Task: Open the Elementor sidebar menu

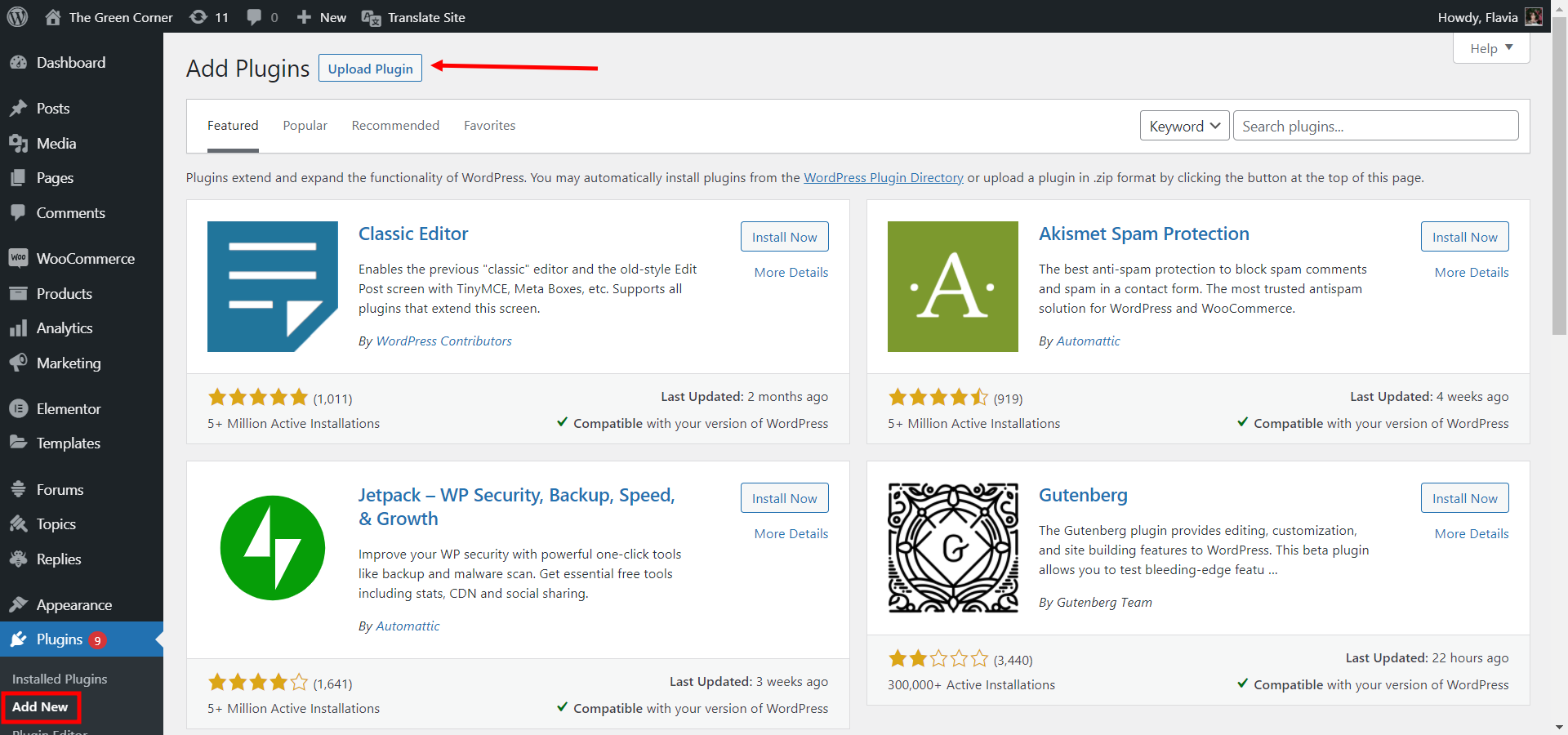Action: [69, 409]
